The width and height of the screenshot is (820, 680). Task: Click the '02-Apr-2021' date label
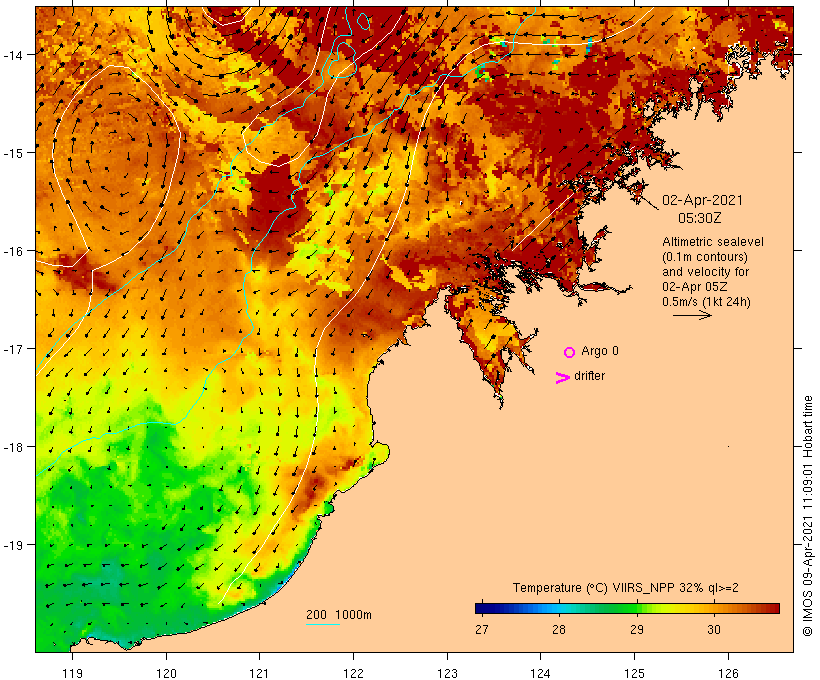702,200
